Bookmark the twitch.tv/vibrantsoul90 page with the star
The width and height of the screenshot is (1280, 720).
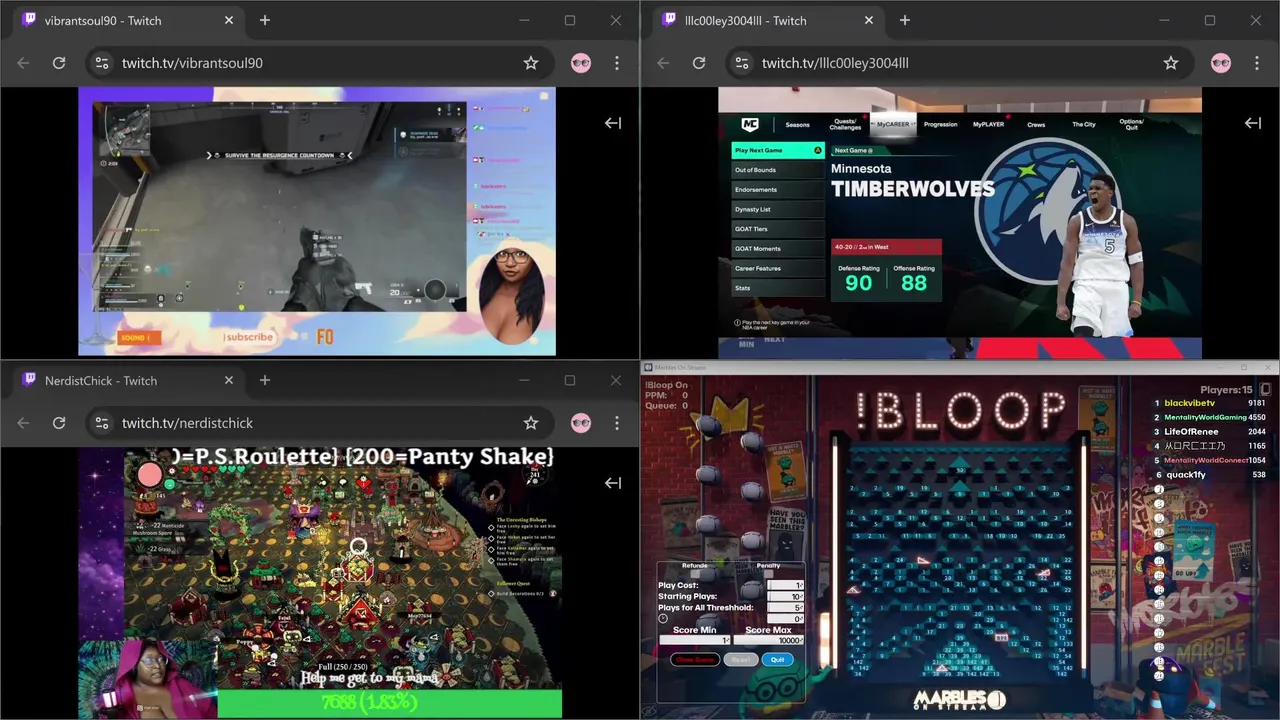tap(531, 63)
